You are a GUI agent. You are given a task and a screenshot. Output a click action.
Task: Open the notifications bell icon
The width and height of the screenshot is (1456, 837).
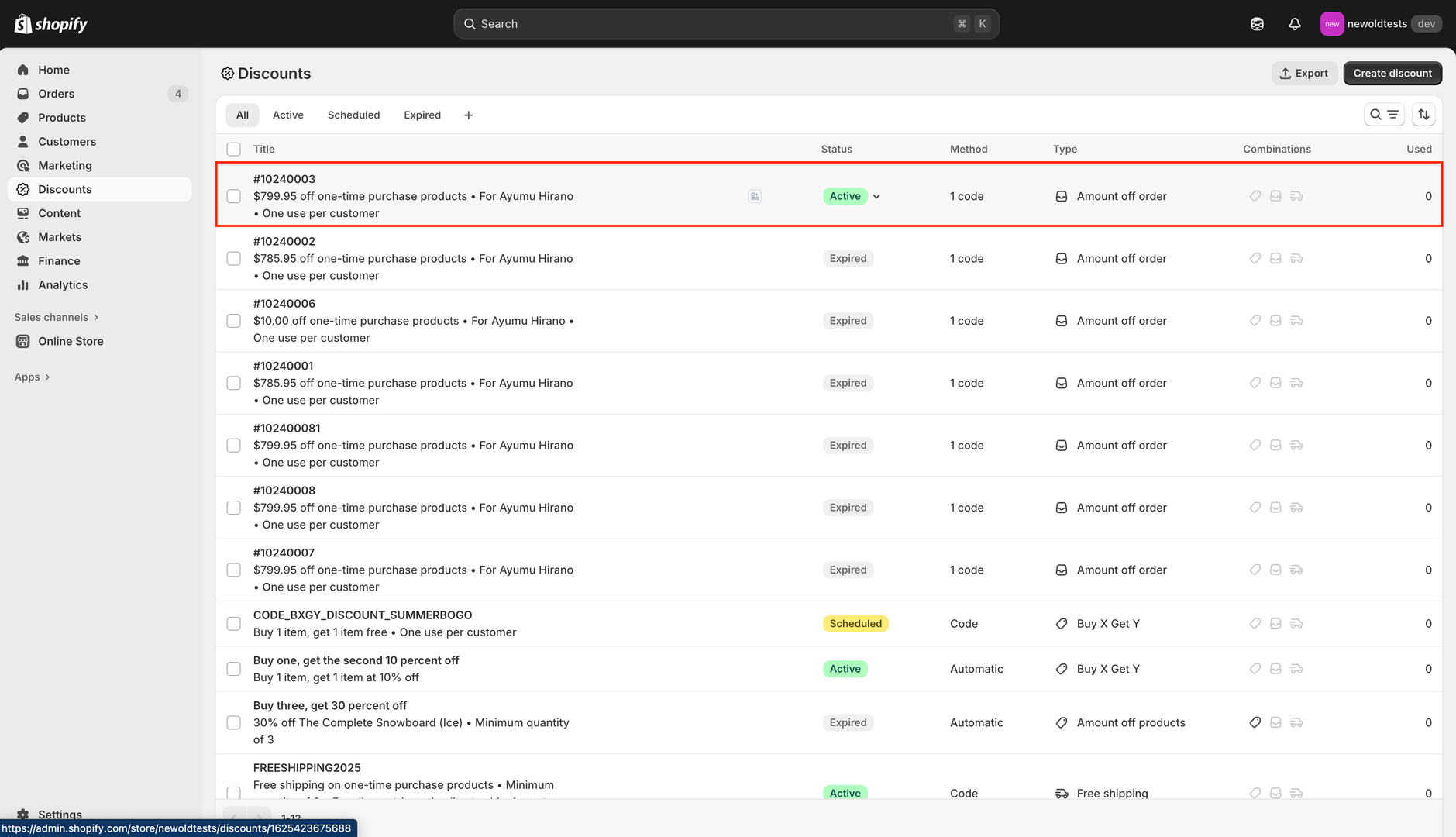1294,24
